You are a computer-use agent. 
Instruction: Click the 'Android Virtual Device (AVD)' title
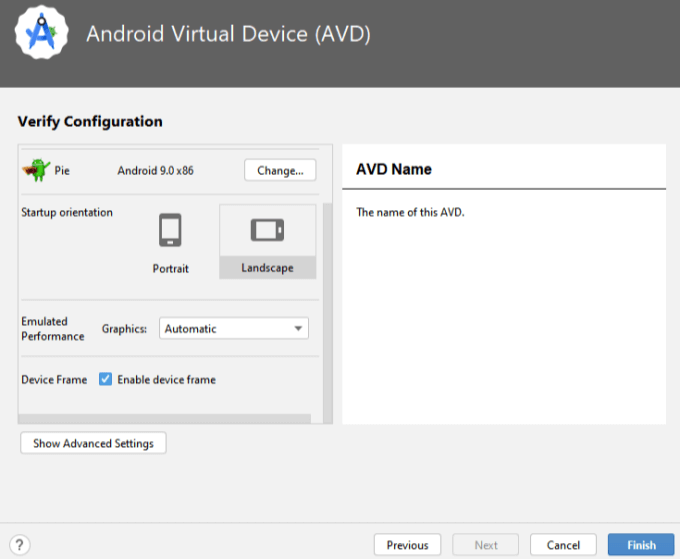[x=229, y=34]
